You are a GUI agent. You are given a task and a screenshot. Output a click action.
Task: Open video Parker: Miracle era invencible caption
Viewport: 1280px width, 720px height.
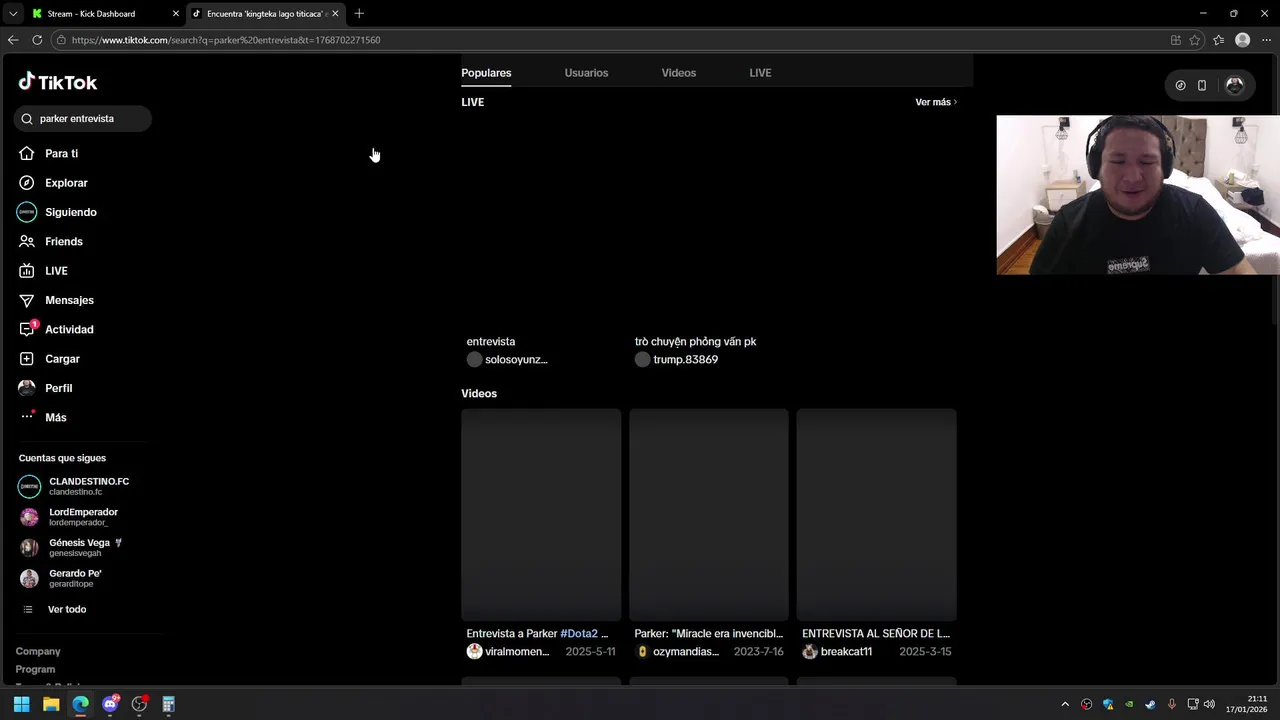click(x=709, y=634)
